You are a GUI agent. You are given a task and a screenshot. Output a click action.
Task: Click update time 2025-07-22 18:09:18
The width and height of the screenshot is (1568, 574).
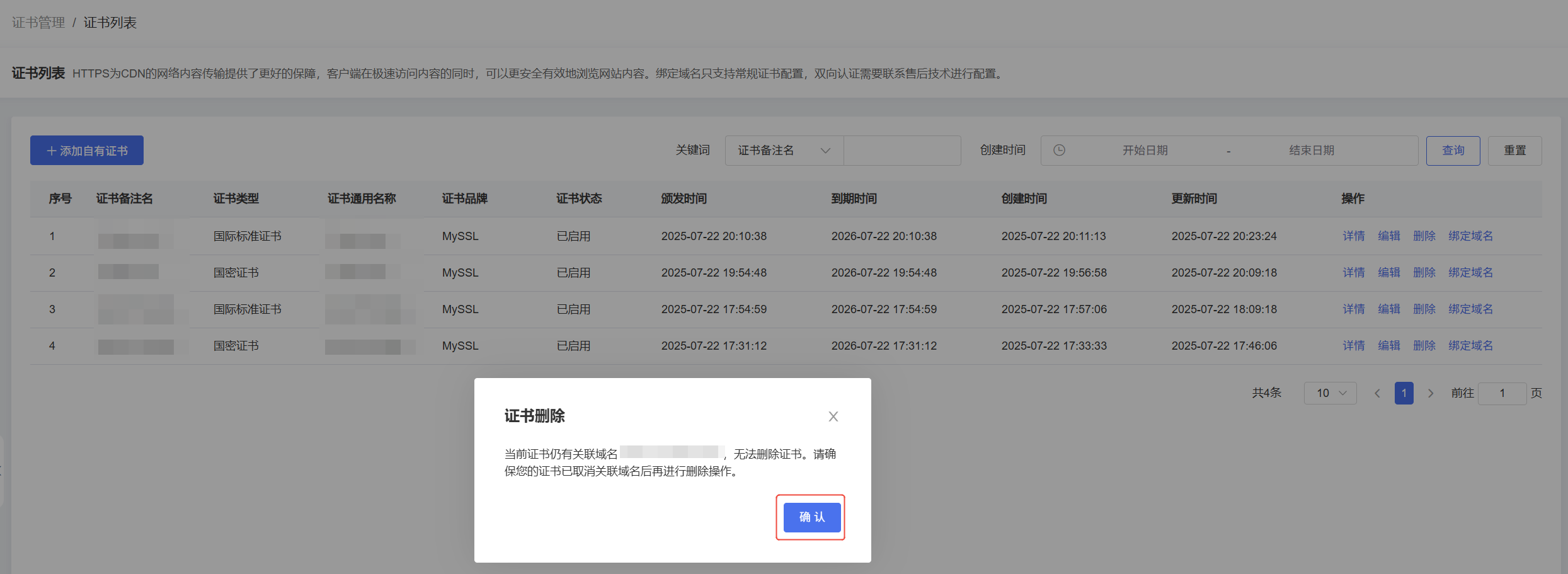coord(1225,309)
